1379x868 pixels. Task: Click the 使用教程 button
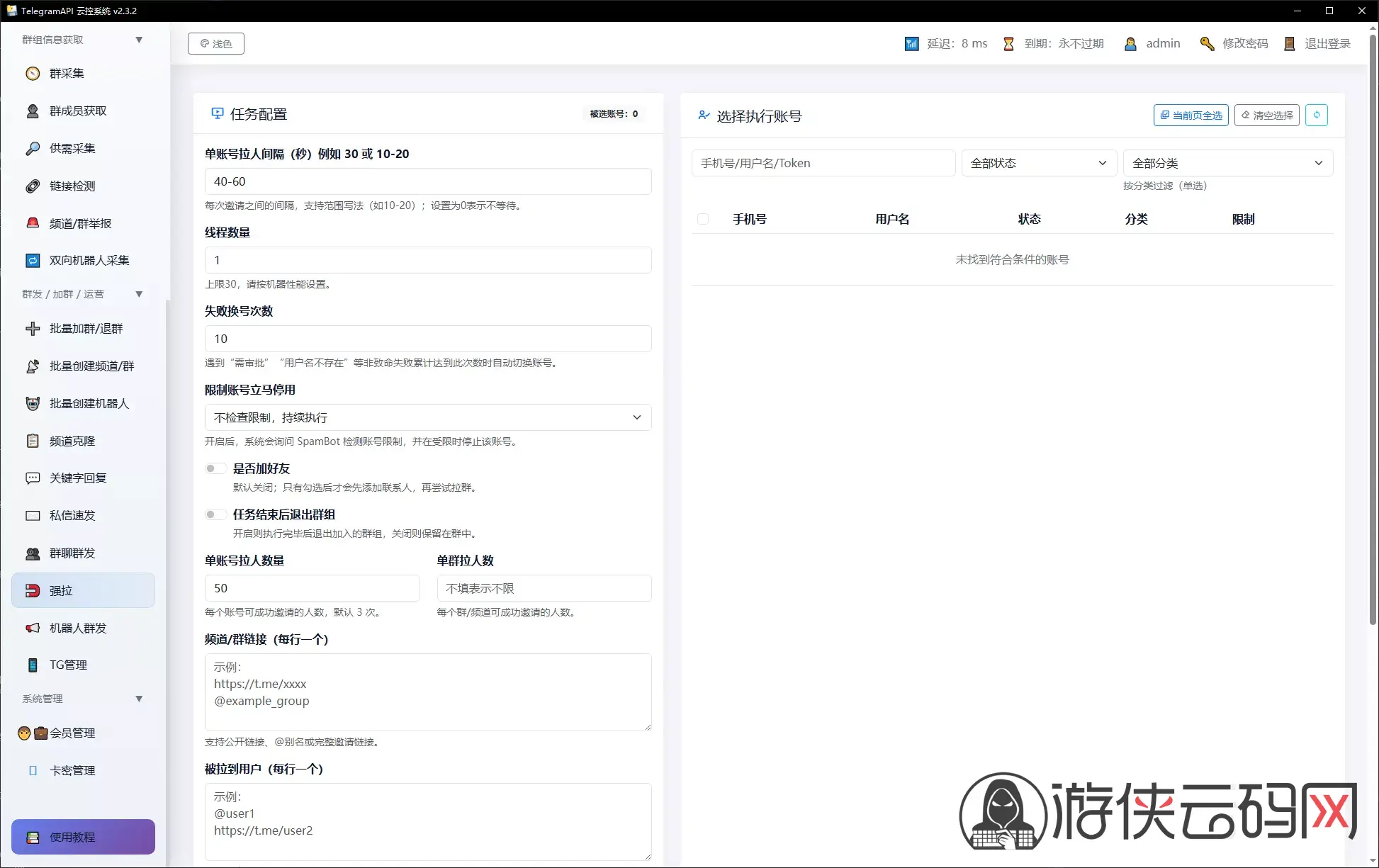83,837
